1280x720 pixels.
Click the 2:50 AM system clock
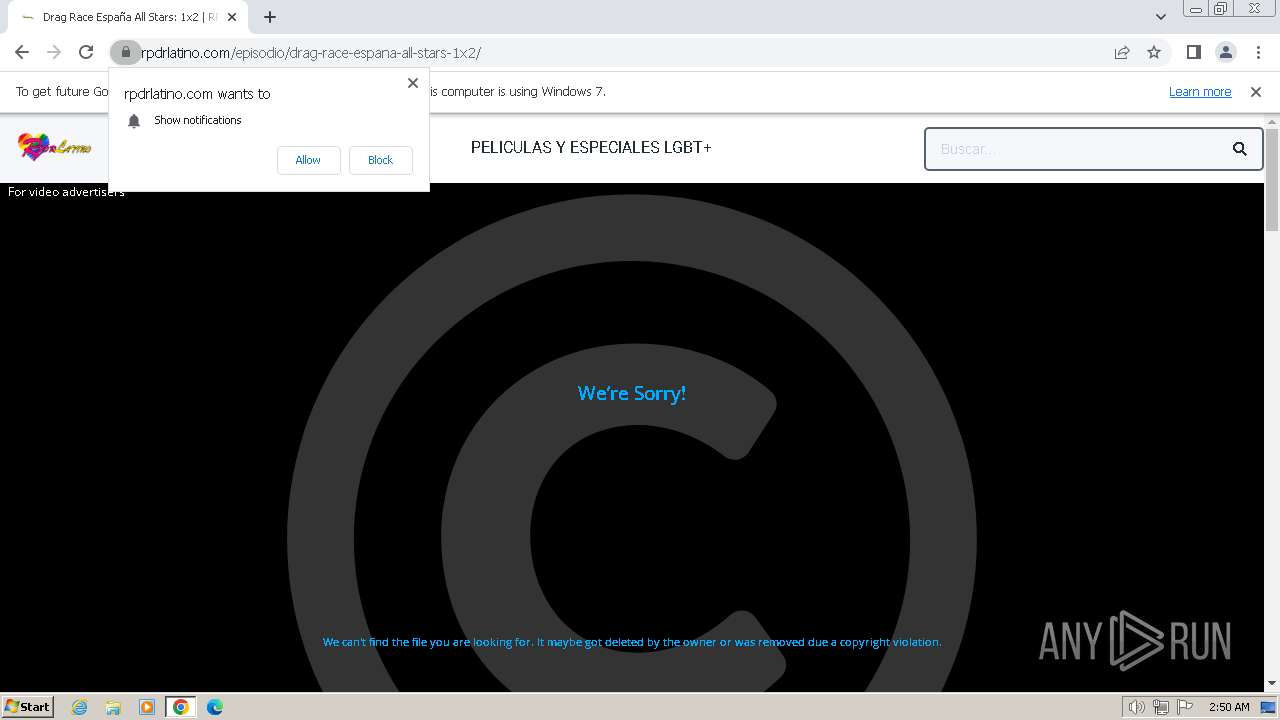click(x=1229, y=707)
